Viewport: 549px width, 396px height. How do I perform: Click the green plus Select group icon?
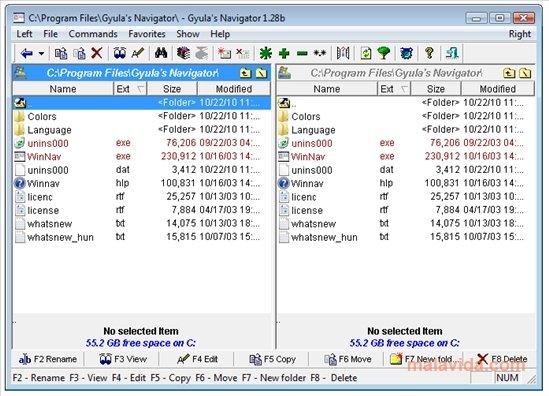tap(284, 54)
